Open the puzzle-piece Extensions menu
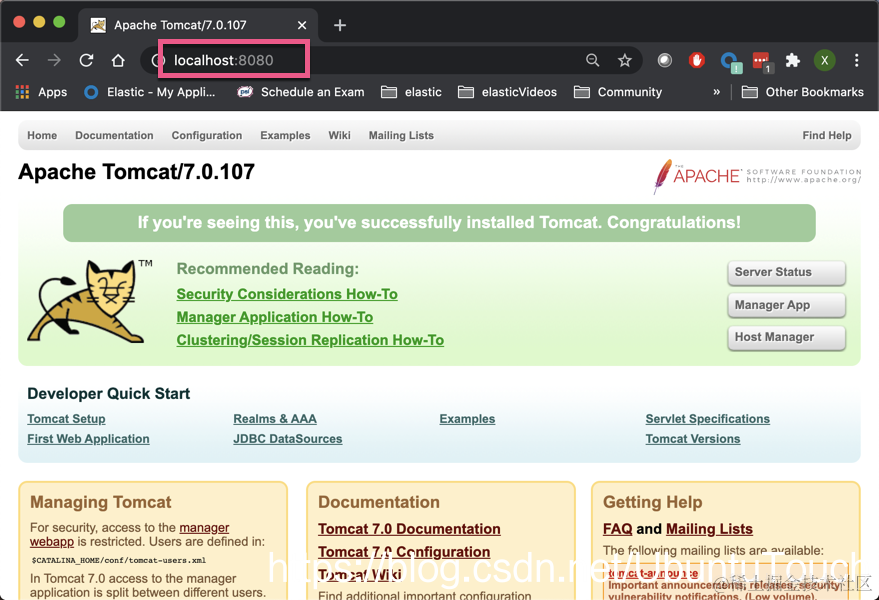Image resolution: width=879 pixels, height=600 pixels. (793, 60)
